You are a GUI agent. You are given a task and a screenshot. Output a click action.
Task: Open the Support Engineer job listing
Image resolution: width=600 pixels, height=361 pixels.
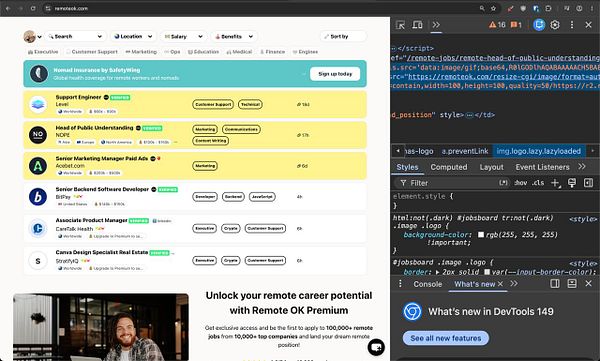[x=195, y=104]
